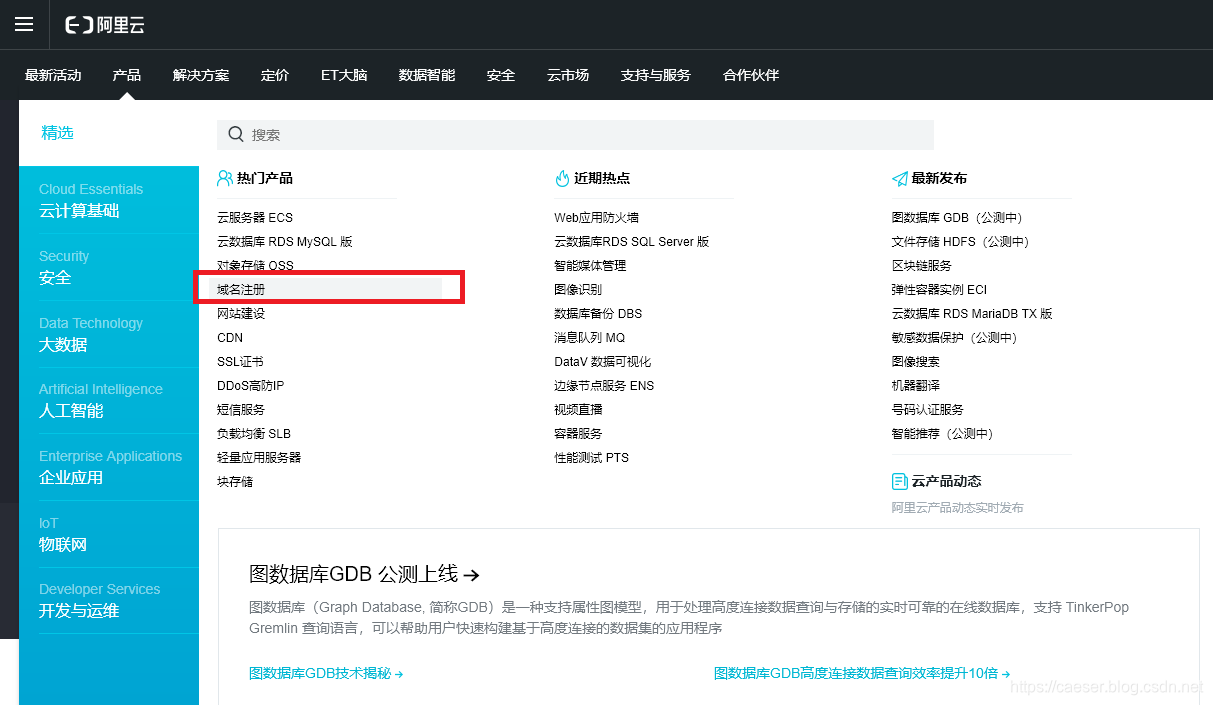Open 弹性容器实例 ECI link

coord(939,289)
